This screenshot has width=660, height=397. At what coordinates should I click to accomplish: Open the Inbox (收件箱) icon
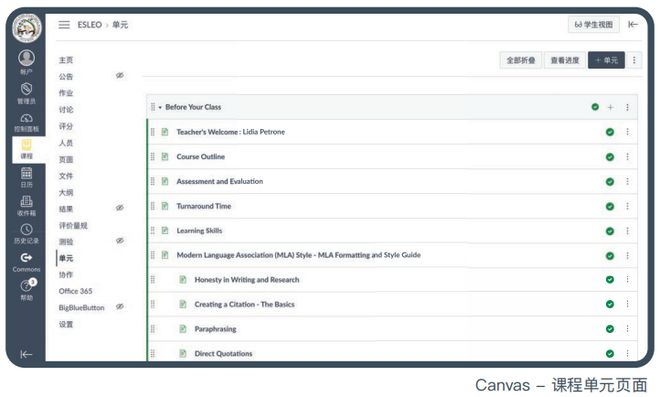27,202
